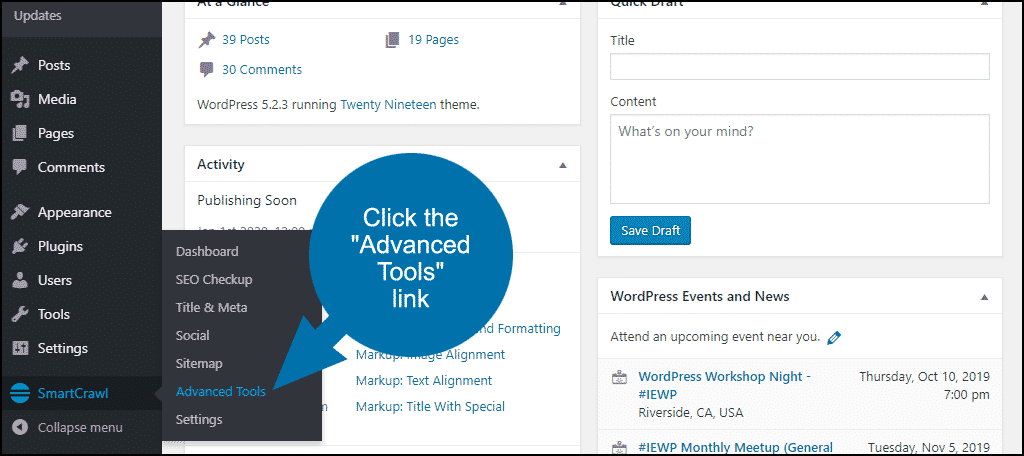Select Social in the SmartCrawl submenu
1024x456 pixels.
(x=193, y=336)
